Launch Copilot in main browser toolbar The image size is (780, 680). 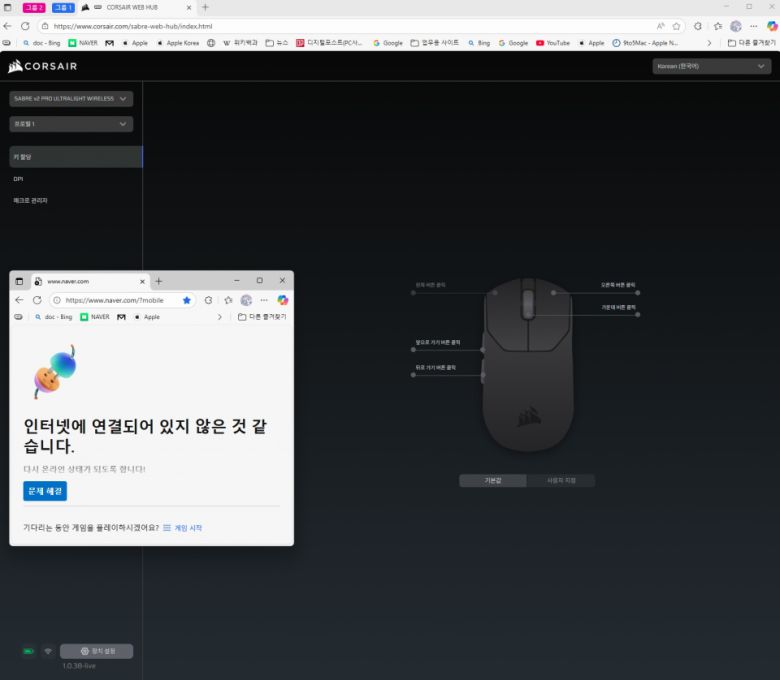(x=772, y=26)
